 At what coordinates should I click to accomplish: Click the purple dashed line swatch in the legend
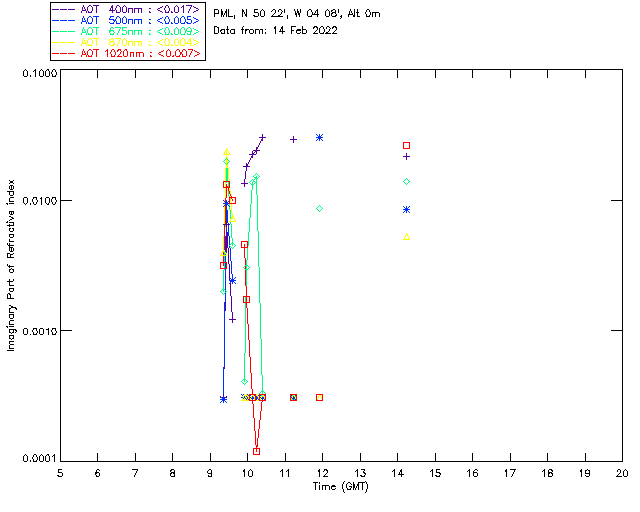point(64,9)
